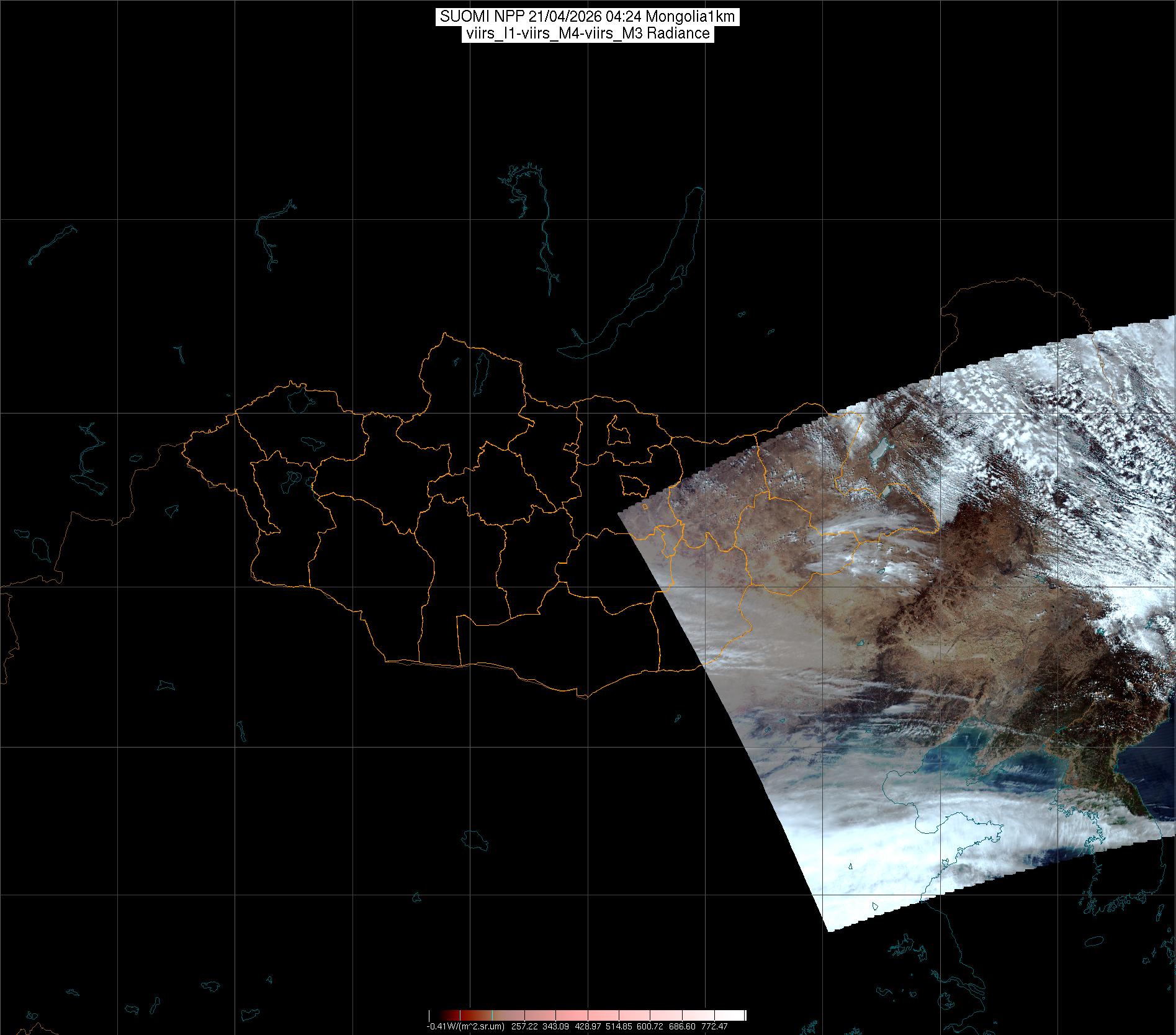Click the 514.85 colorbar value label
This screenshot has height=1035, width=1176.
pos(619,1027)
